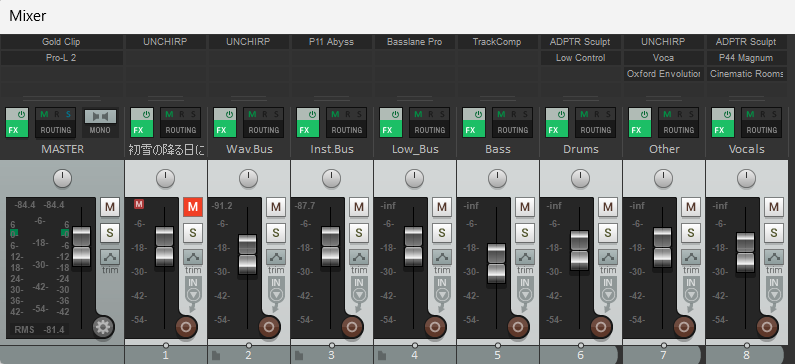Screen dimensions: 795x364
Task: Arm record on the Drums track
Action: 601,327
